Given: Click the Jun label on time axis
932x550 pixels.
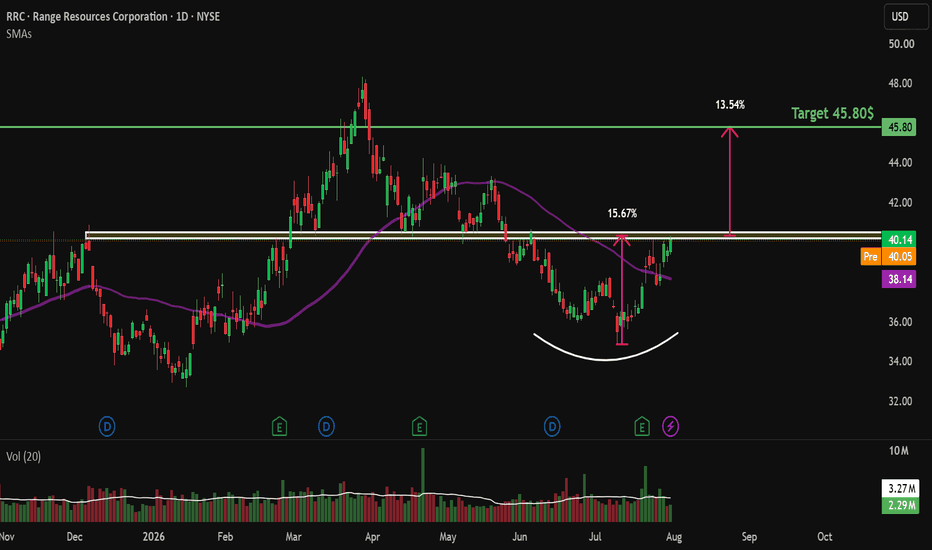Looking at the screenshot, I should click(x=519, y=536).
